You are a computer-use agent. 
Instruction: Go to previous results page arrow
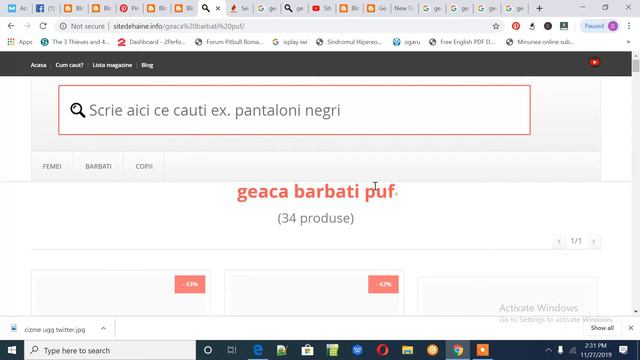559,242
